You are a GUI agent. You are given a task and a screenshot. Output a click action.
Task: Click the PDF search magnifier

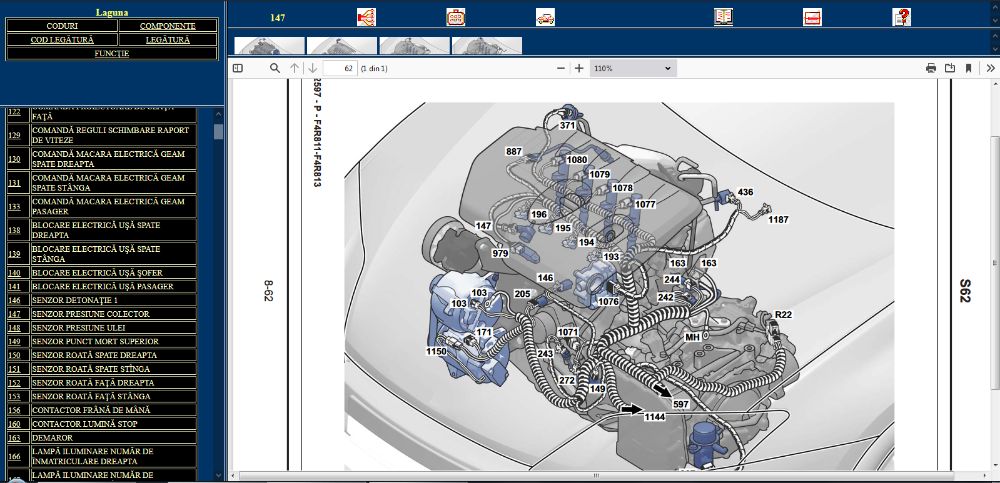tap(275, 68)
